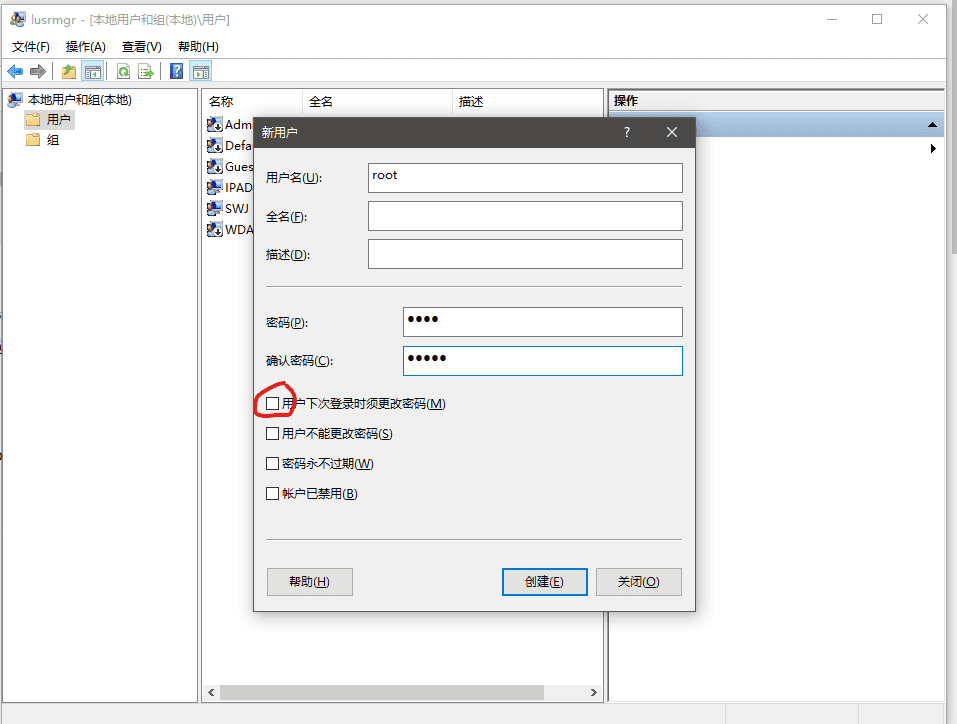
Task: Tick the 帐户已禁用 checkbox
Action: coord(272,494)
